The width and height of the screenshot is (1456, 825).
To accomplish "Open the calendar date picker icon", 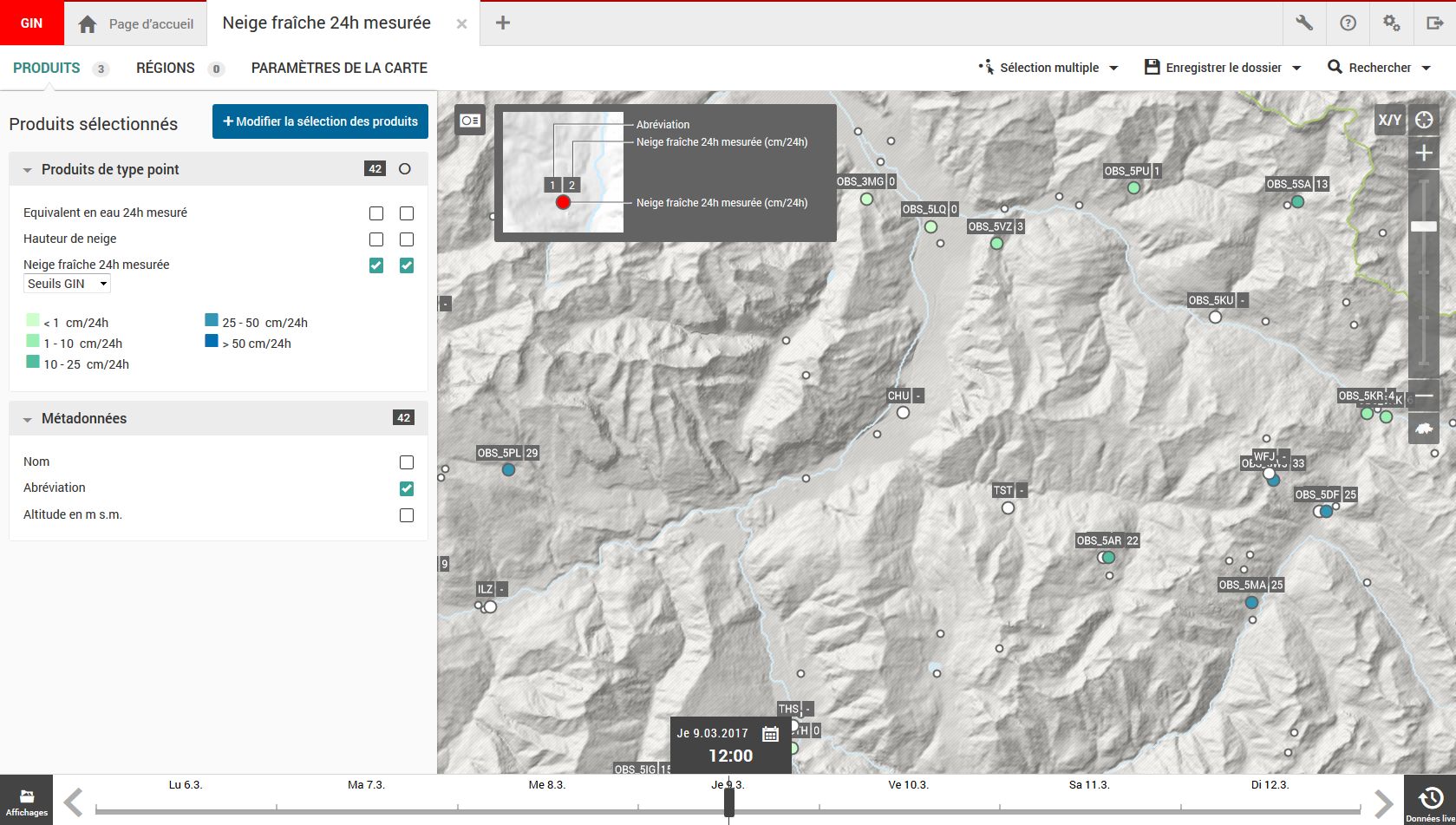I will click(x=770, y=734).
